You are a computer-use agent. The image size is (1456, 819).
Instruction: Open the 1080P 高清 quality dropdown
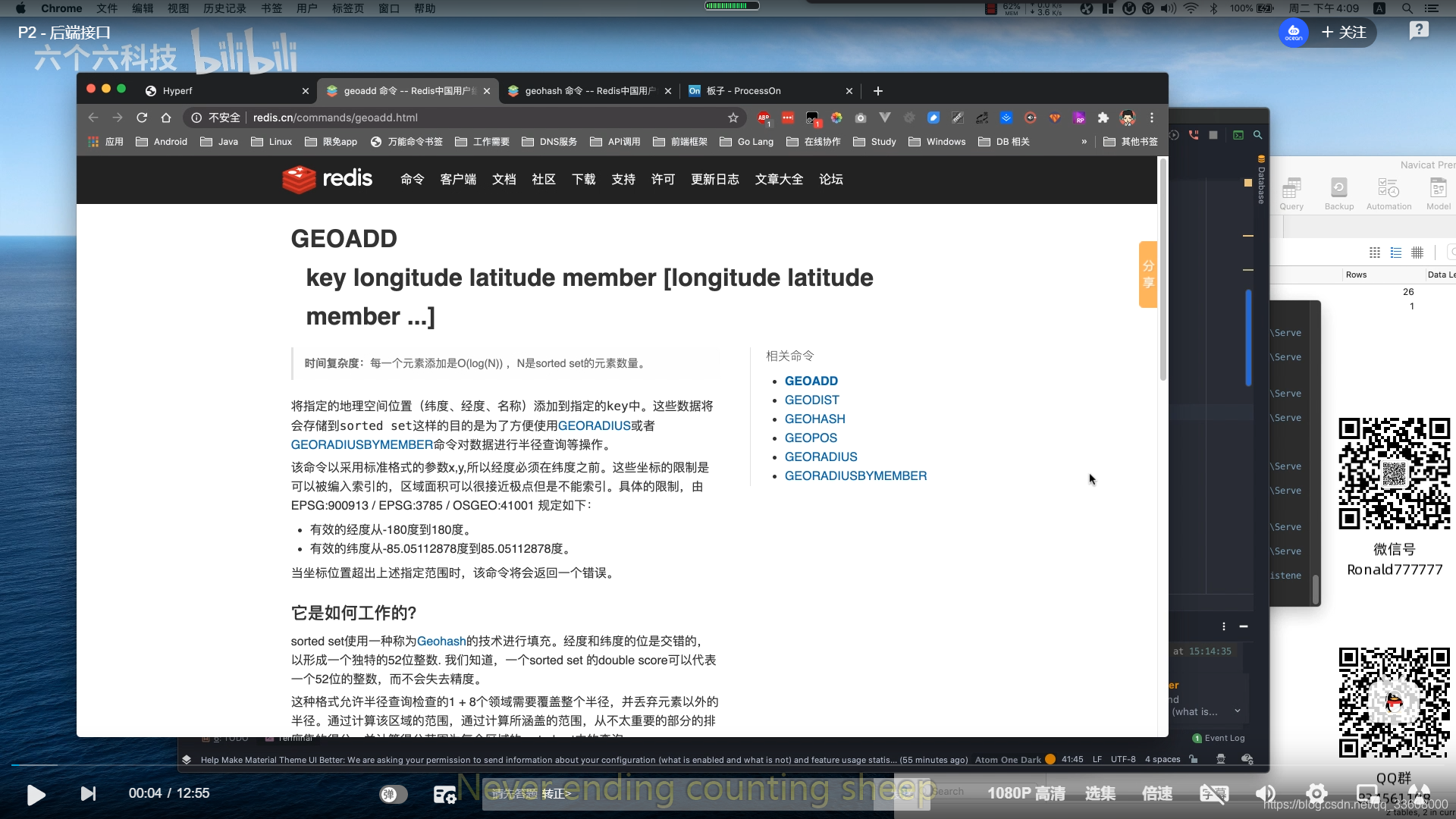point(1026,793)
